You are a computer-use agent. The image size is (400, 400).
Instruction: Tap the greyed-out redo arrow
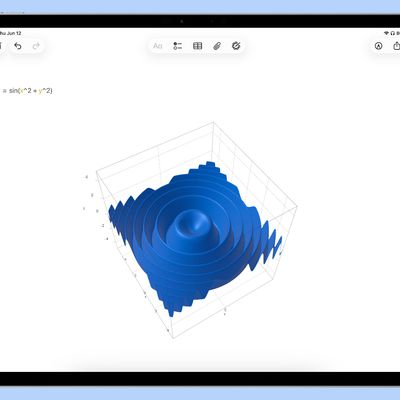click(x=36, y=46)
